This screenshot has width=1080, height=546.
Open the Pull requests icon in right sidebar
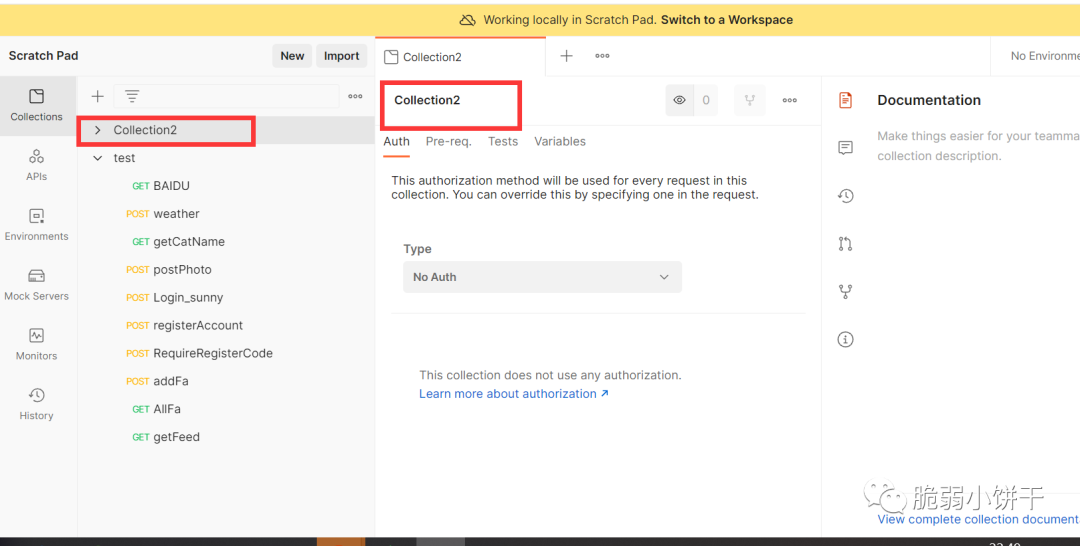[846, 244]
